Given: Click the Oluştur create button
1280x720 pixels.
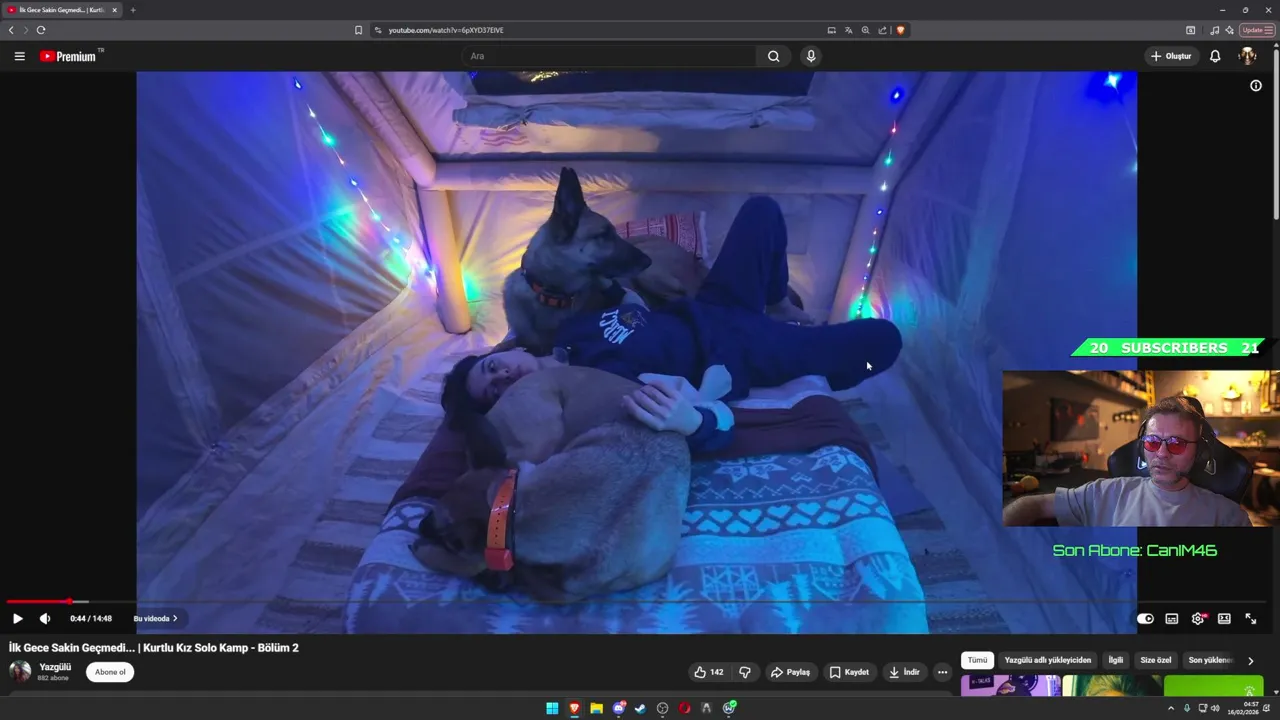Looking at the screenshot, I should pos(1171,56).
